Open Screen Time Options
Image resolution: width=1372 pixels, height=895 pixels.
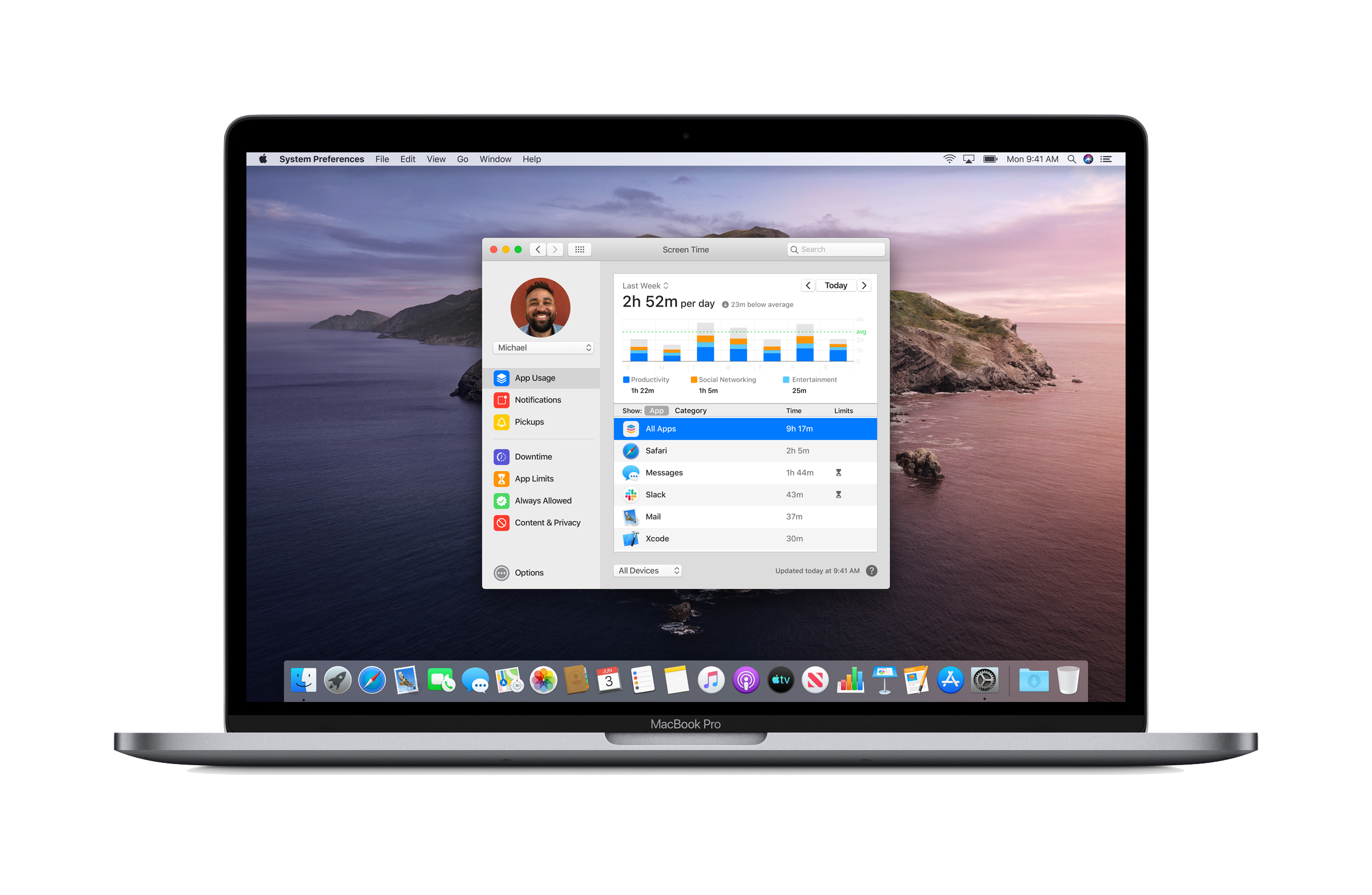(x=519, y=572)
